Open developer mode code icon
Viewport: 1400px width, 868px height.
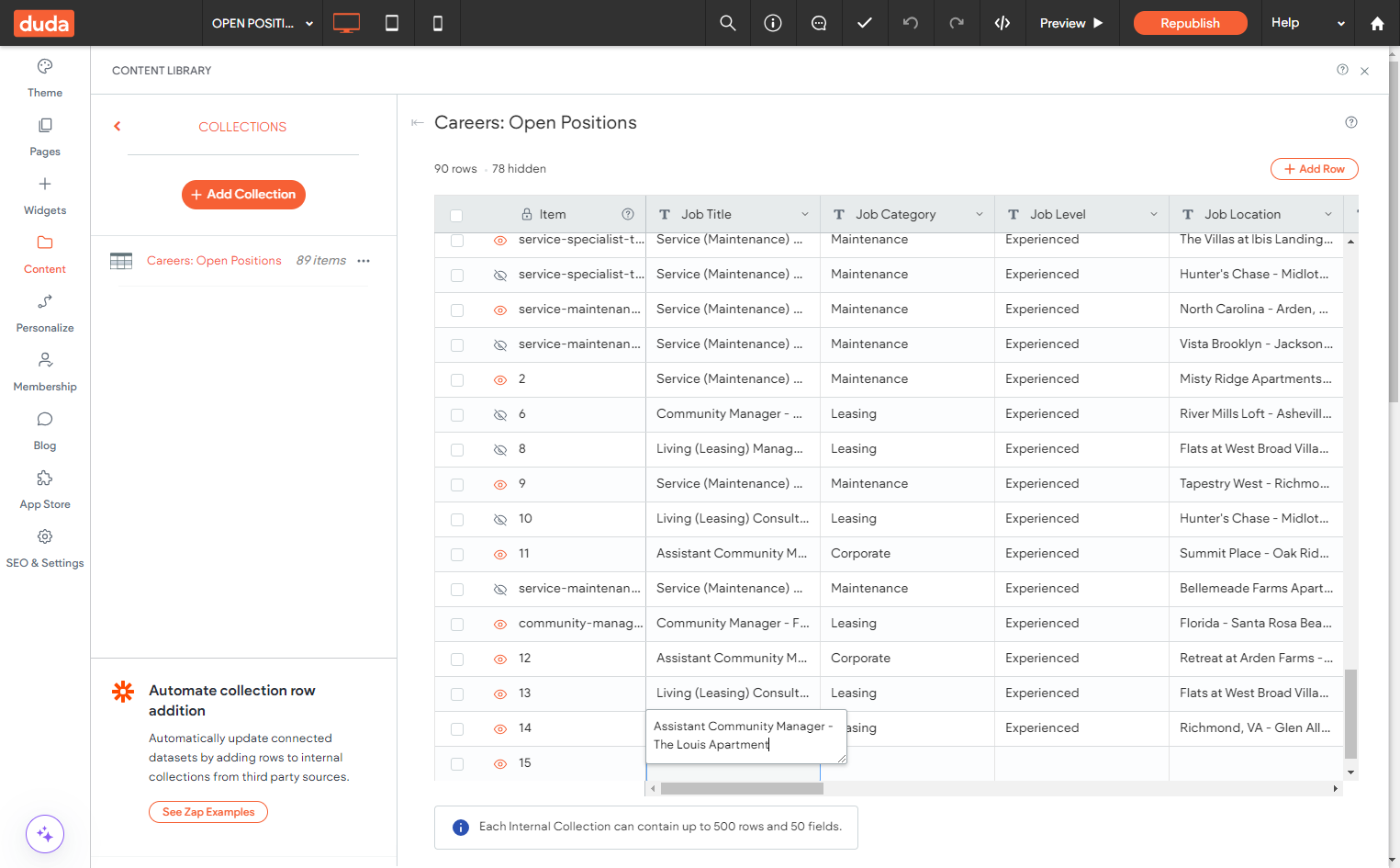pyautogui.click(x=1002, y=23)
